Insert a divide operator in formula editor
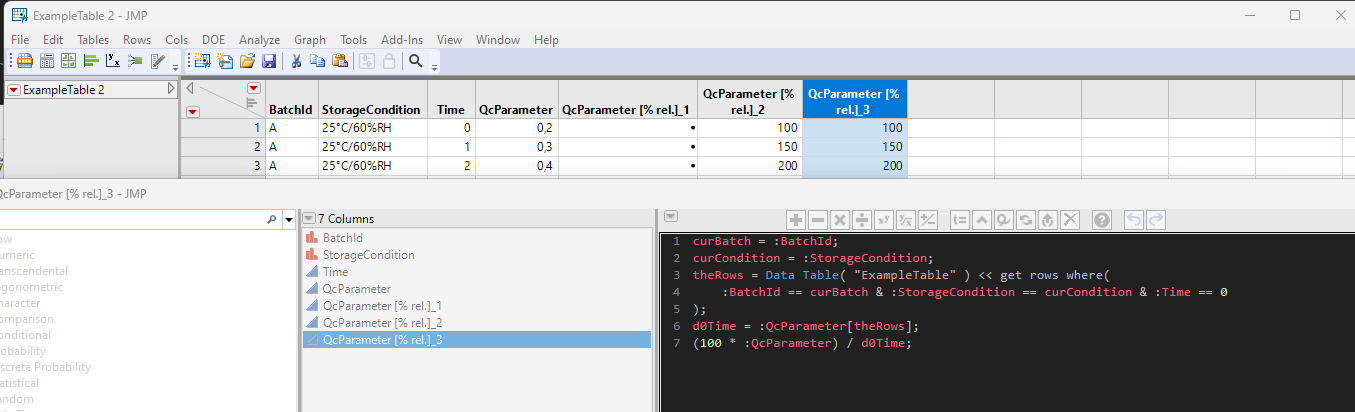 coord(862,219)
